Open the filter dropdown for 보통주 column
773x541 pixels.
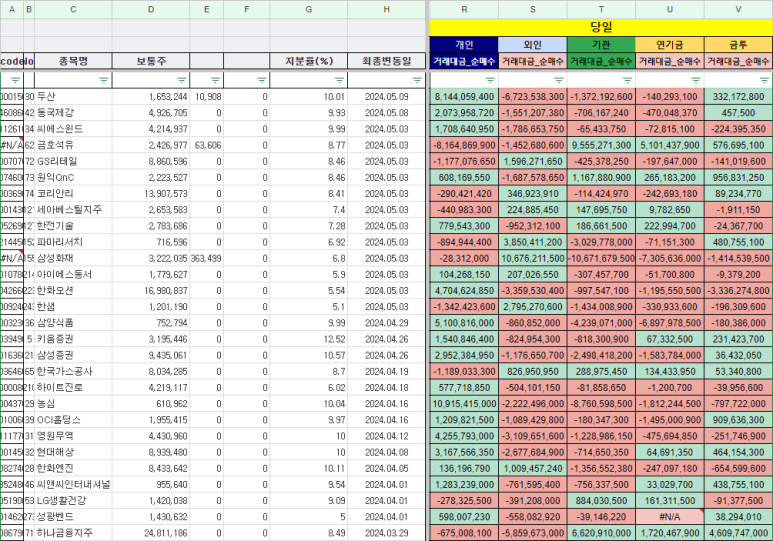[181, 80]
